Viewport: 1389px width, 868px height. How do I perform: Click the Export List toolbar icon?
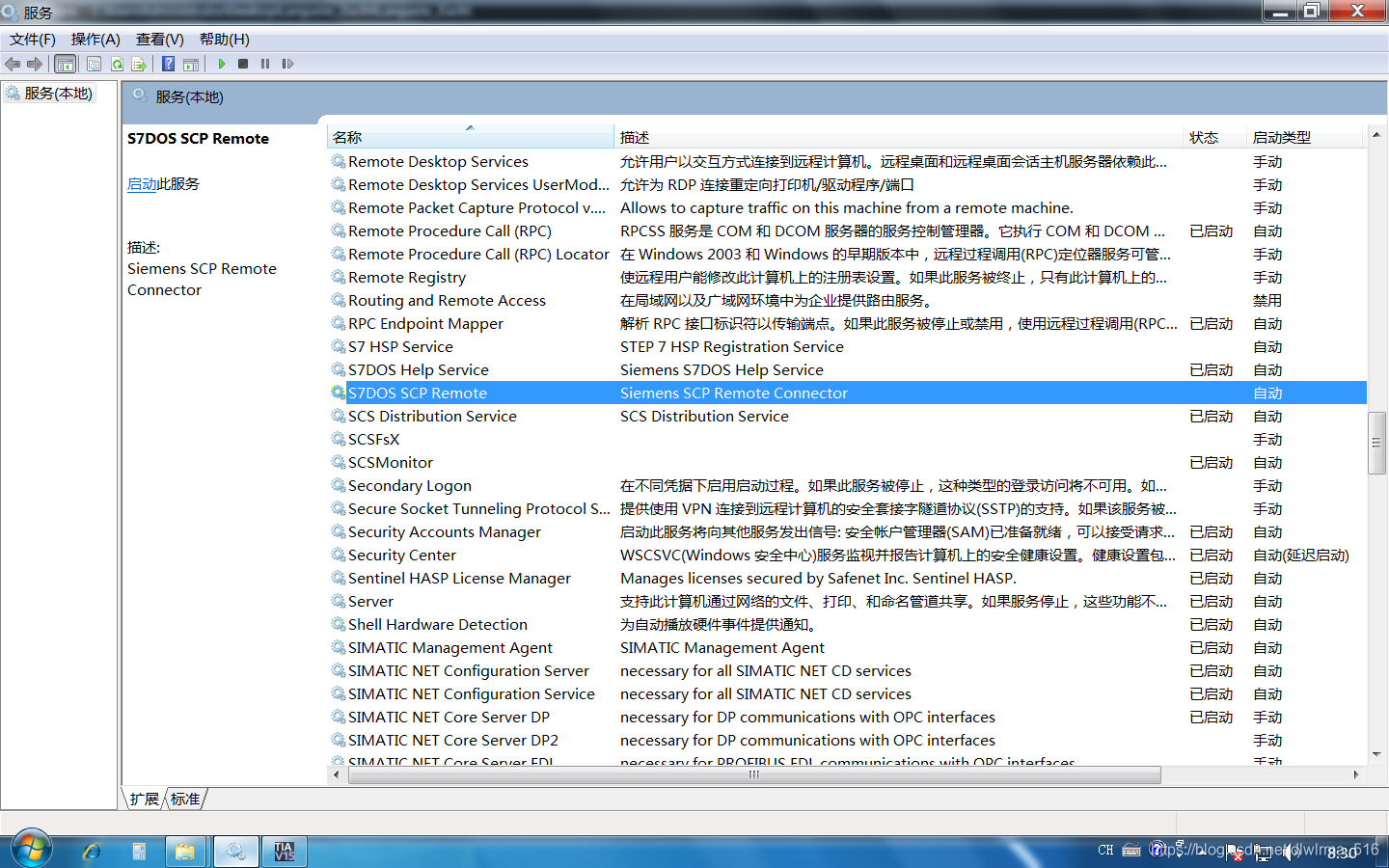click(x=139, y=64)
